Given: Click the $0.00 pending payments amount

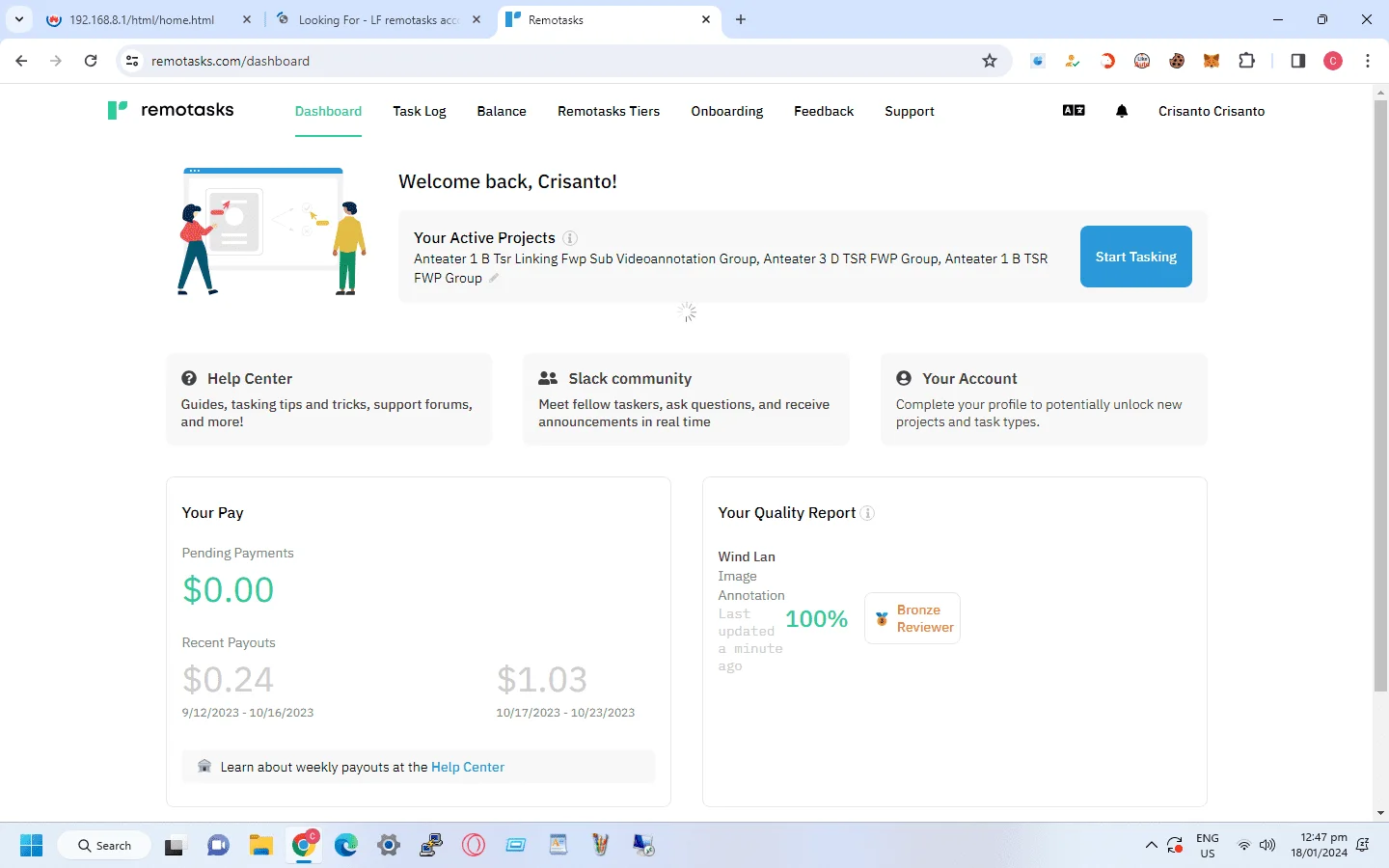Looking at the screenshot, I should (x=229, y=589).
